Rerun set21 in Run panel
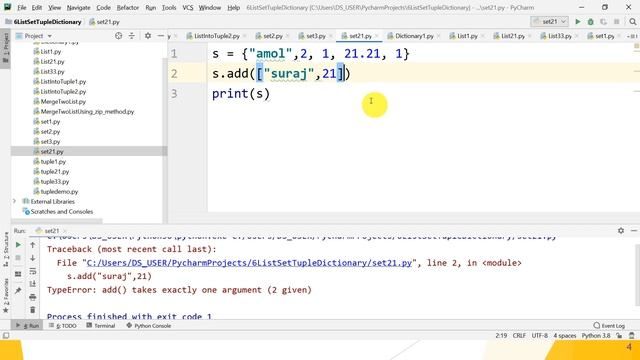 (x=18, y=245)
